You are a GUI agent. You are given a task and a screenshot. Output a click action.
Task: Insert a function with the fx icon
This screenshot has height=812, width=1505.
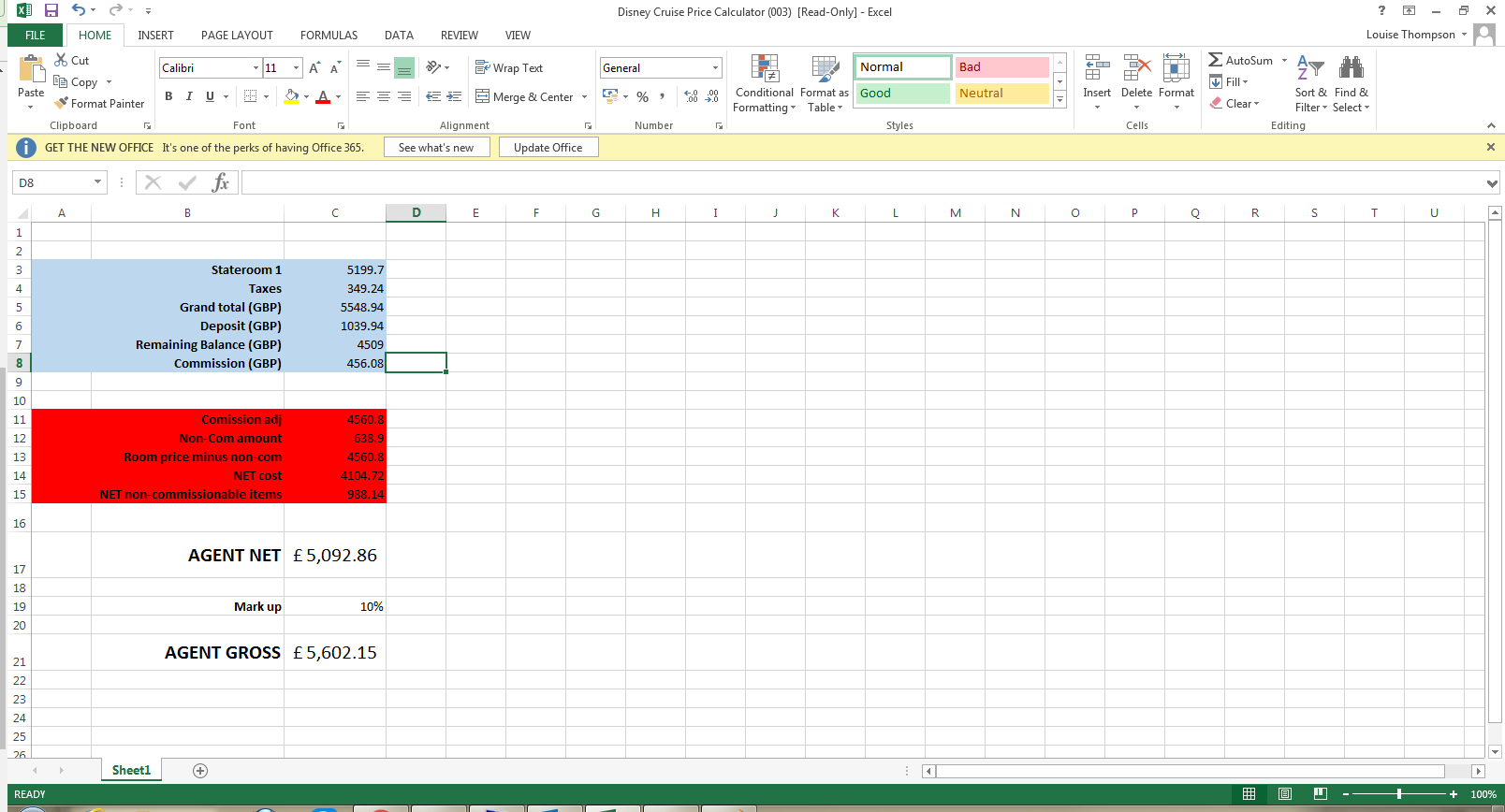point(220,182)
